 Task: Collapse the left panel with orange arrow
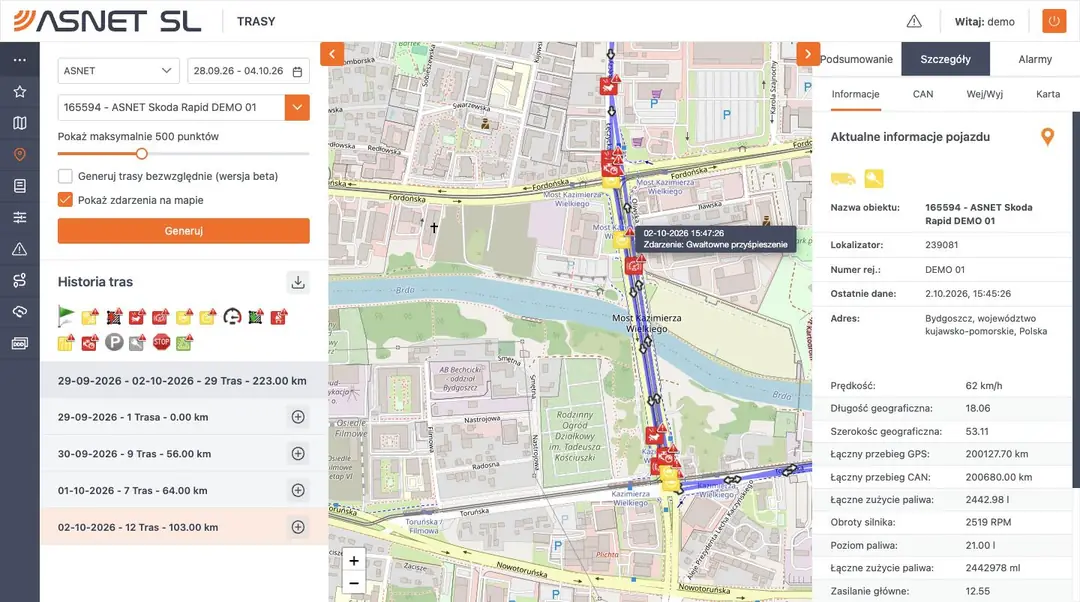point(332,54)
